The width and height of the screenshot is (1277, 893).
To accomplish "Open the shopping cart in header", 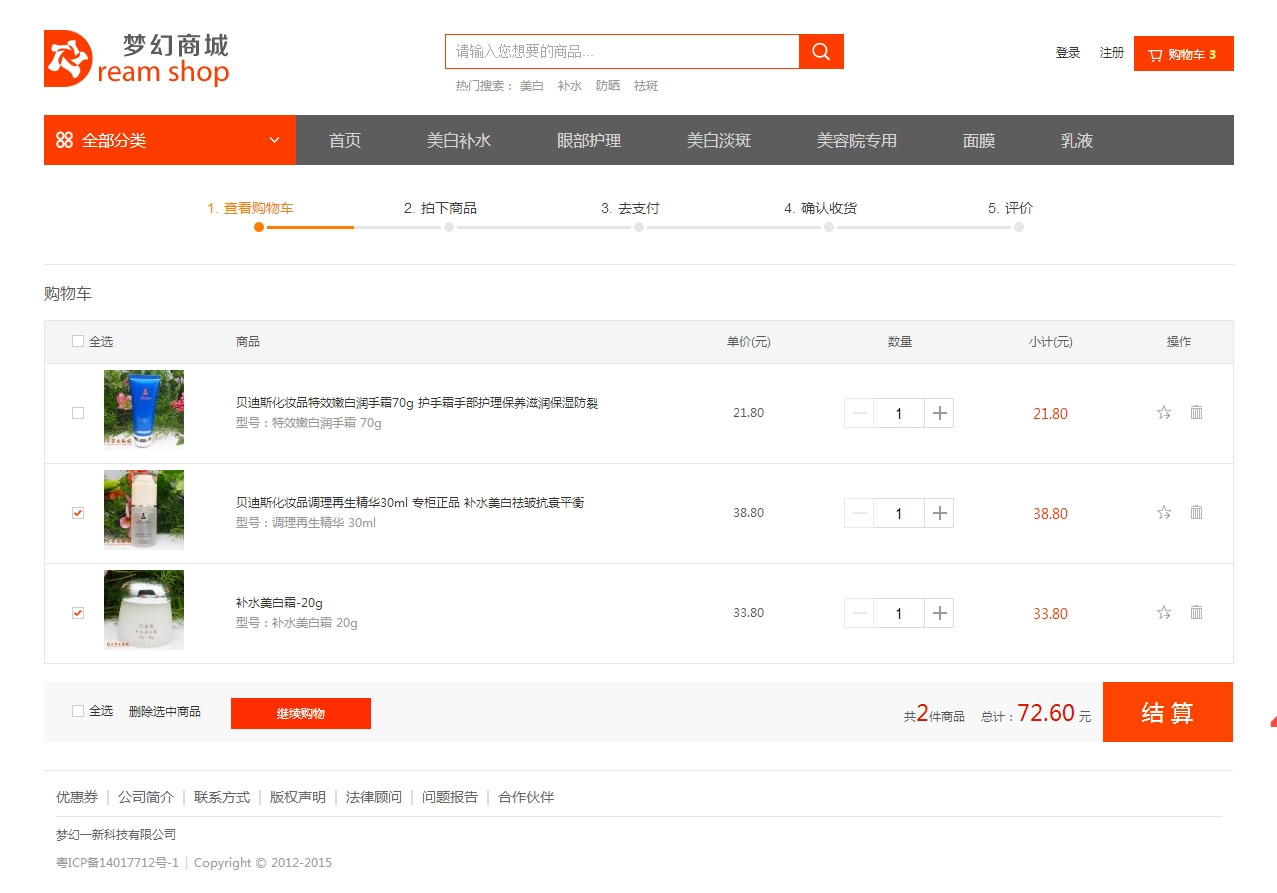I will (x=1183, y=54).
